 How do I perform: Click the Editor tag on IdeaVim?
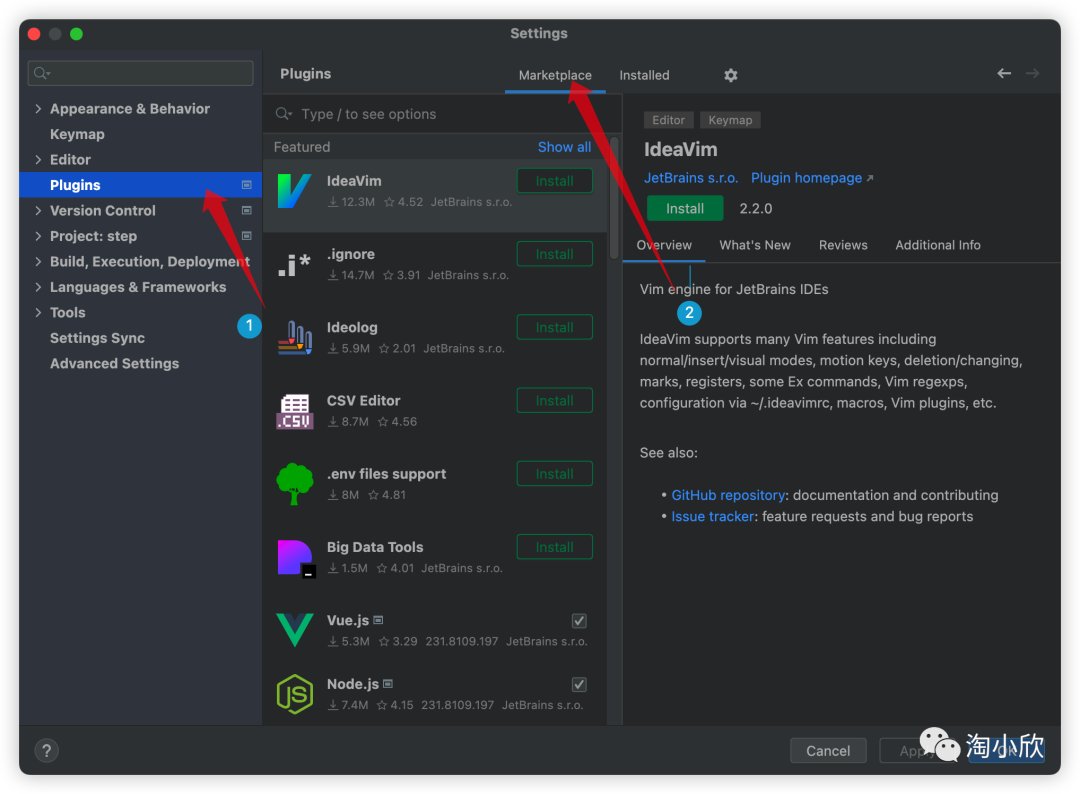(668, 120)
